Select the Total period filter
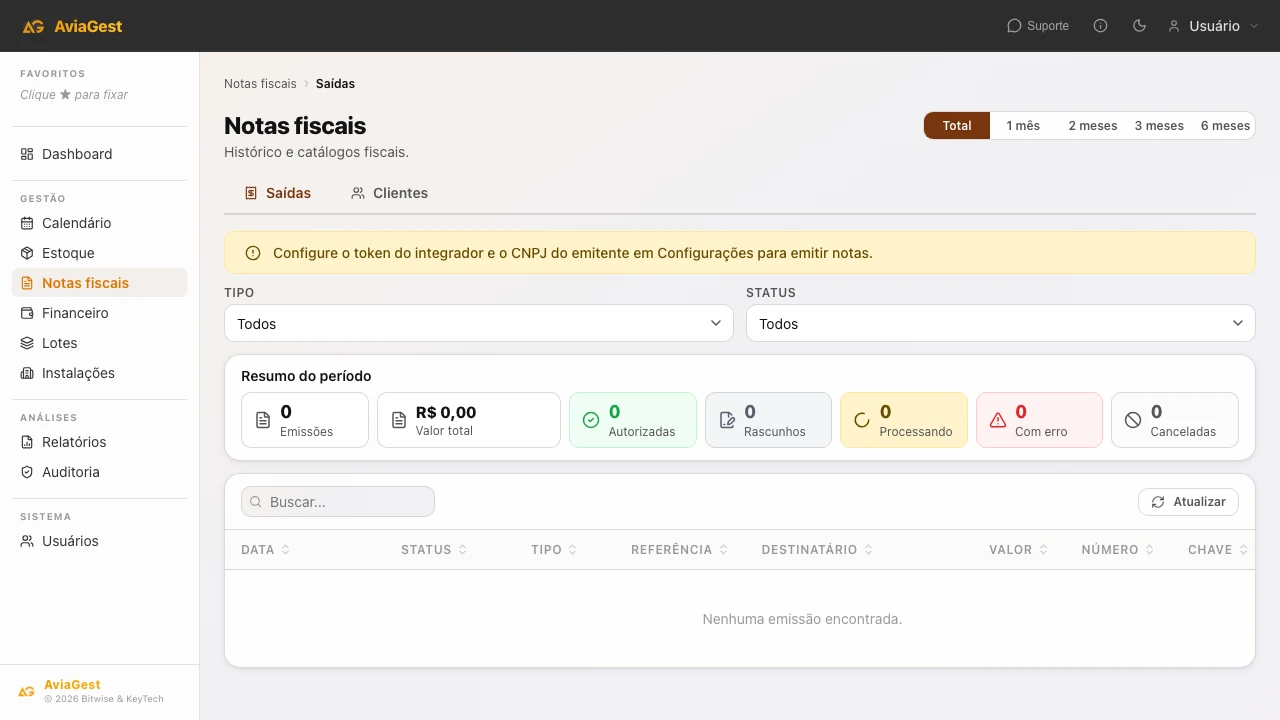The width and height of the screenshot is (1280, 720). (x=957, y=126)
